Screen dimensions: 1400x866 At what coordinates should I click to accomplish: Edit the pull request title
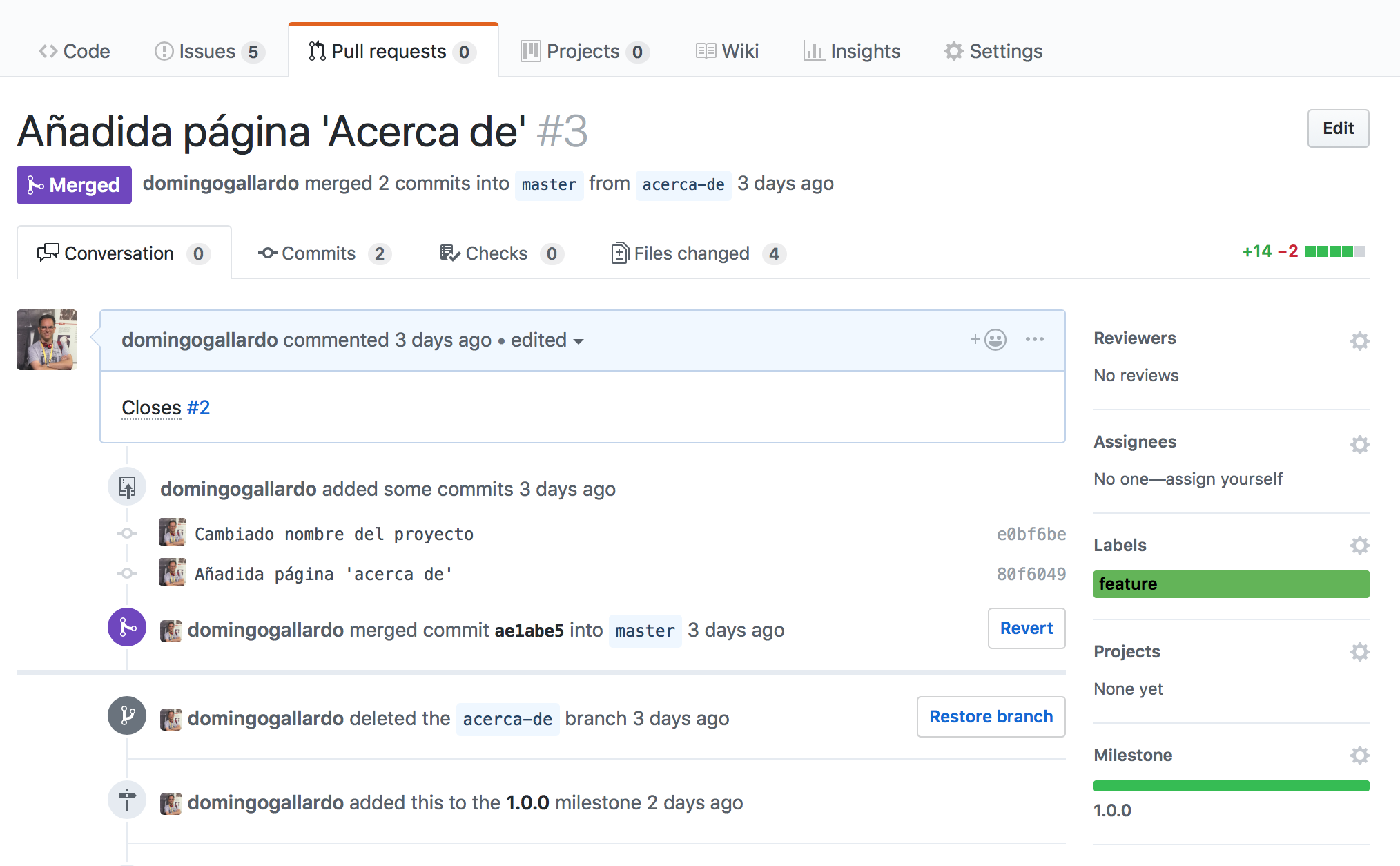pyautogui.click(x=1338, y=128)
